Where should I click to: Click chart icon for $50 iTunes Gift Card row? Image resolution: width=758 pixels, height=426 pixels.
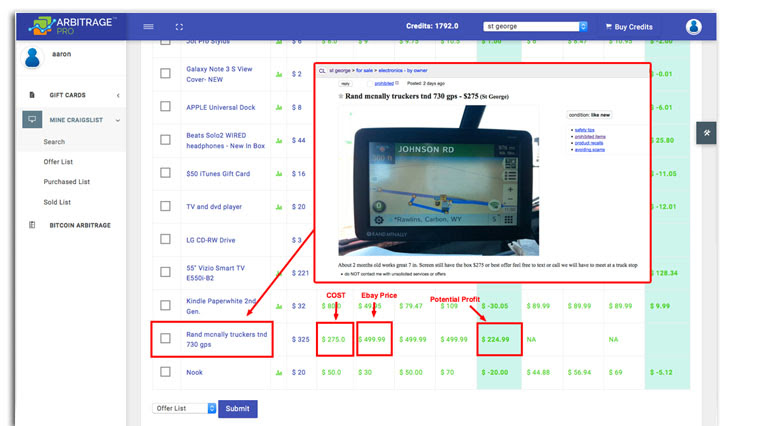click(279, 174)
